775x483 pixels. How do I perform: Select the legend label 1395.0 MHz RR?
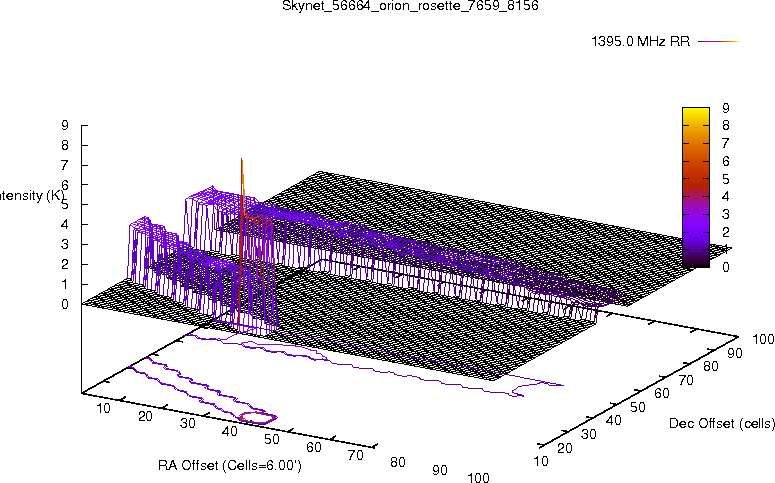coord(641,42)
